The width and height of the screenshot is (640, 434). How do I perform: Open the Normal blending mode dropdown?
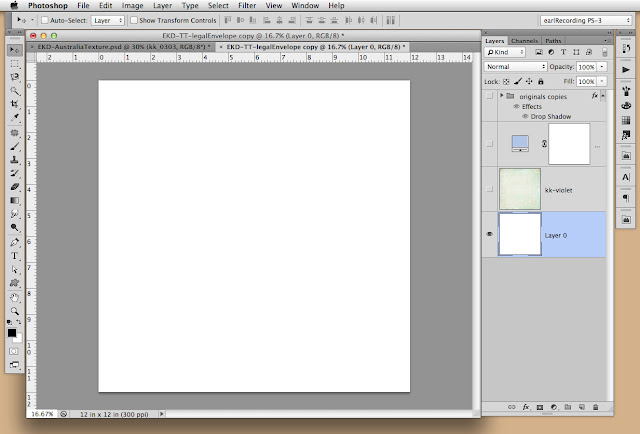coord(515,67)
